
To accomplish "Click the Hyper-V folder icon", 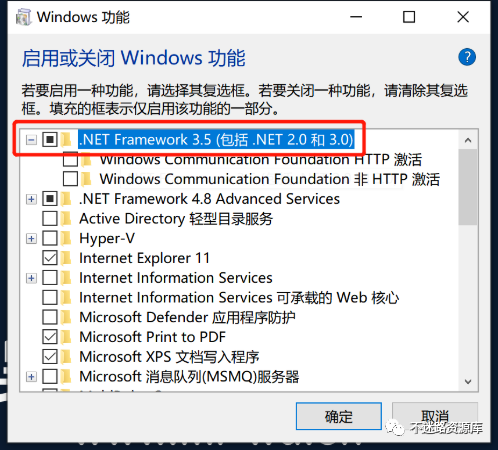I will coord(66,238).
